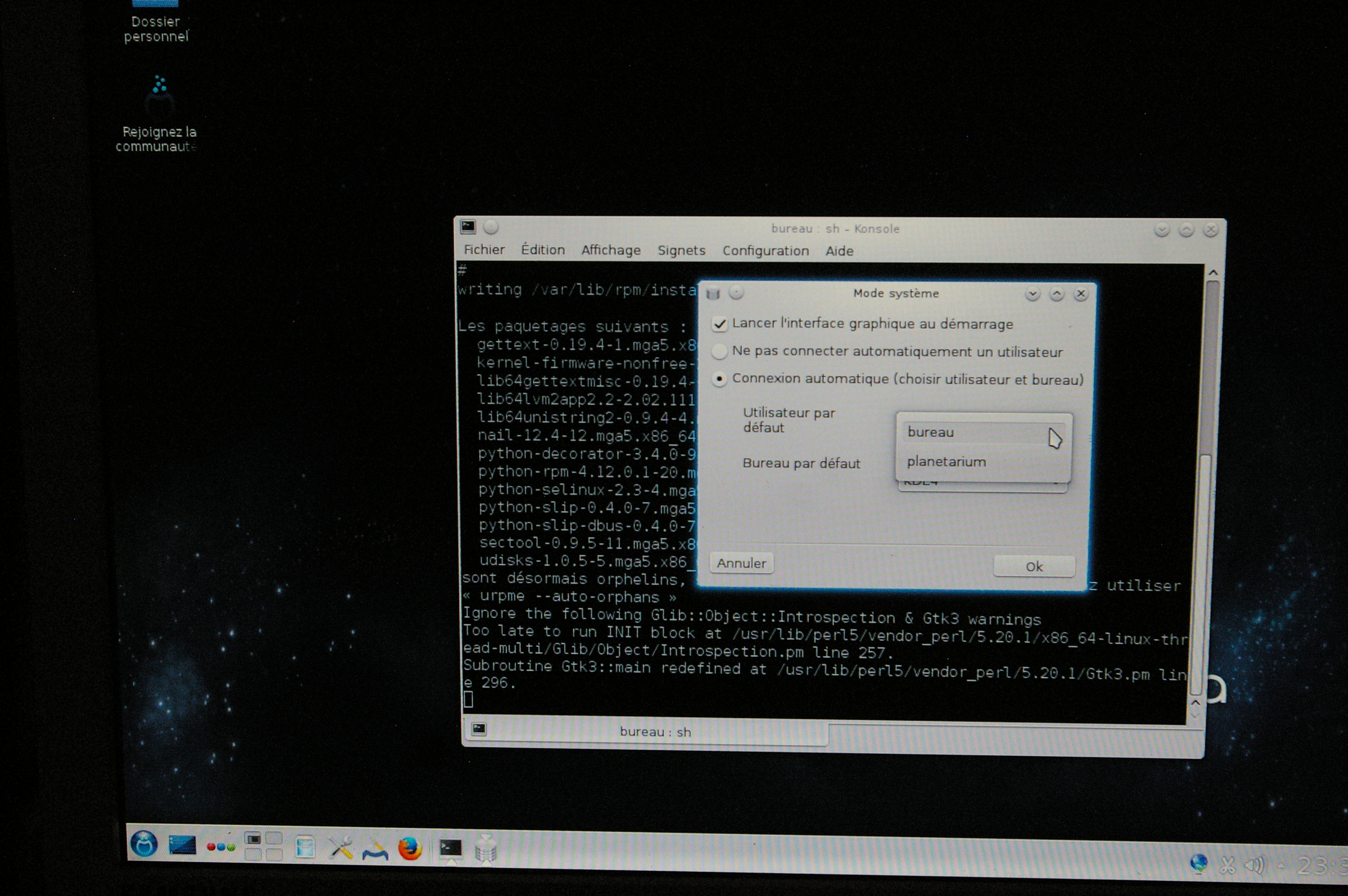Open the Mageia application launcher menu
1348x896 pixels.
pos(143,844)
